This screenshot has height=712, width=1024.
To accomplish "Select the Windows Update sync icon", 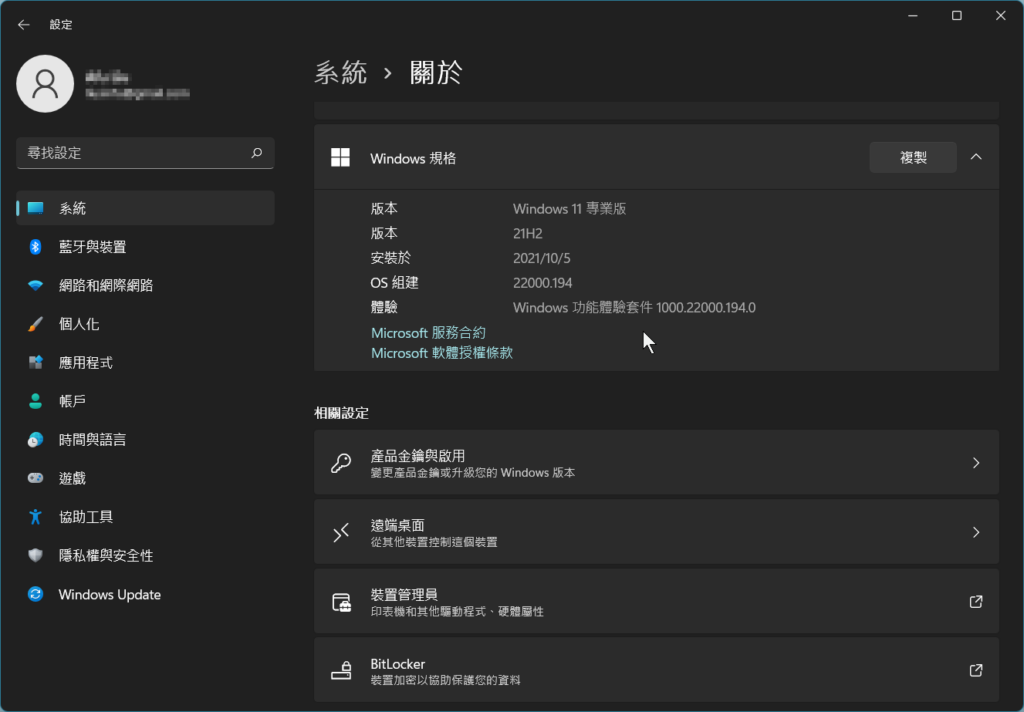I will tap(35, 594).
